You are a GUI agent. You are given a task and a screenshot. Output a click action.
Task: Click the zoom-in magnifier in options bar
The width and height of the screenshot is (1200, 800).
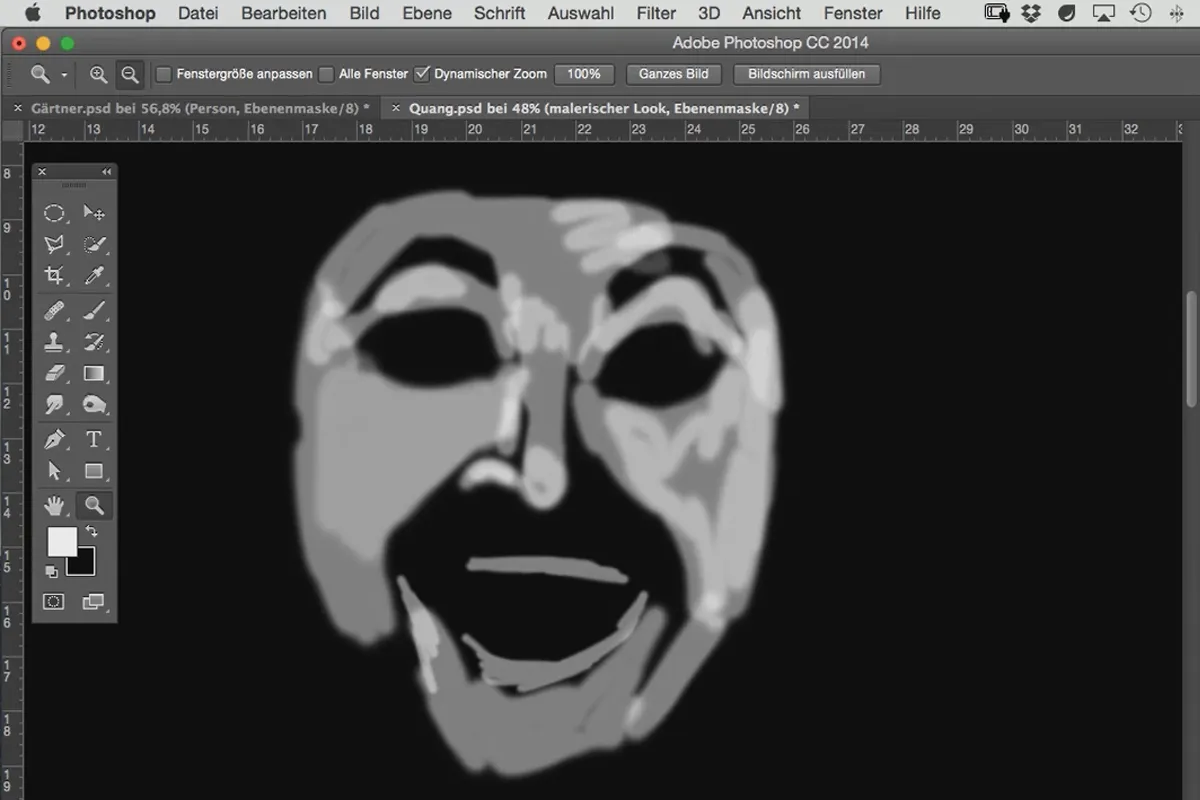98,74
